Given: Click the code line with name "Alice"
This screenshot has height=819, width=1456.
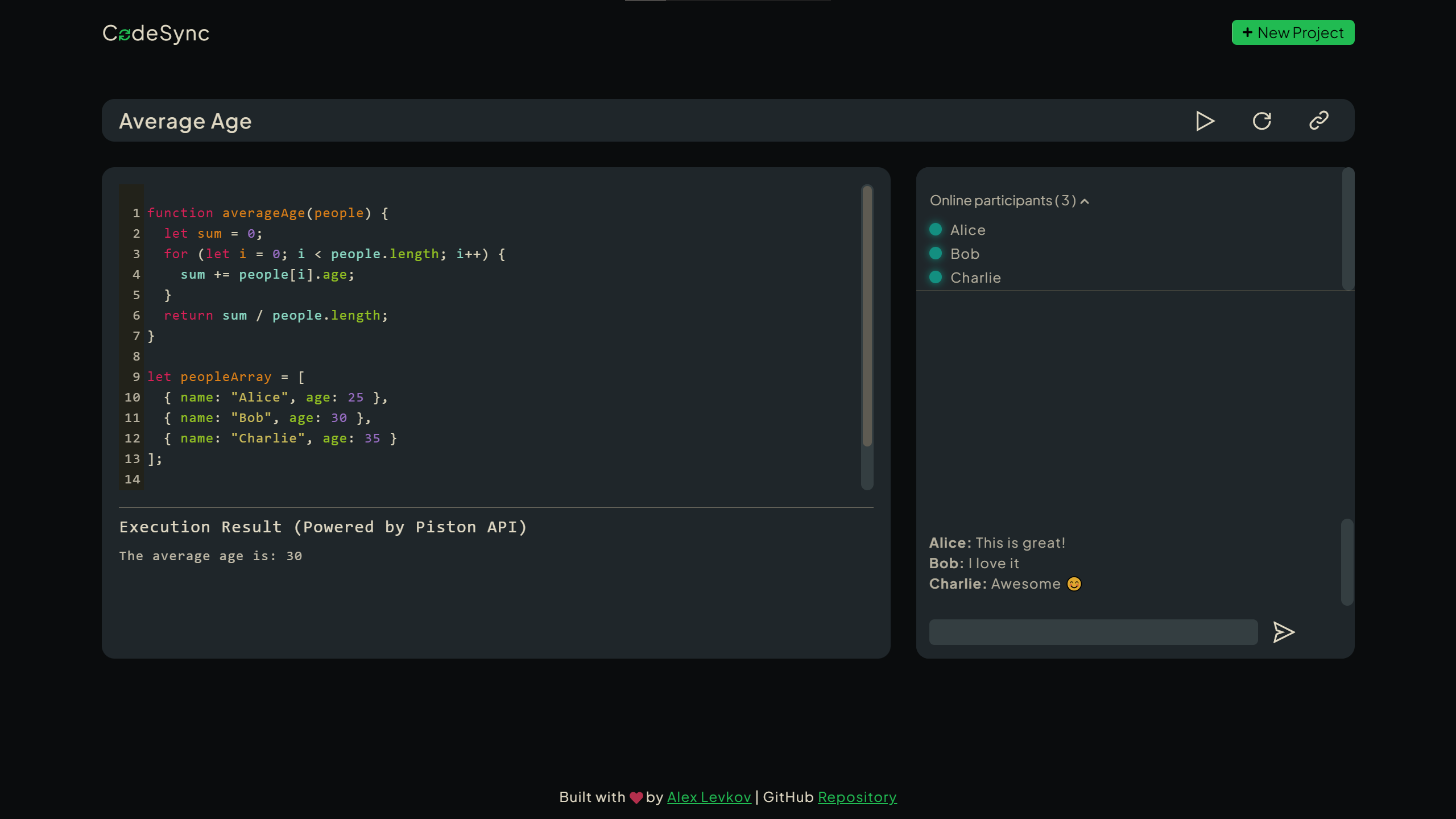Looking at the screenshot, I should 276,397.
